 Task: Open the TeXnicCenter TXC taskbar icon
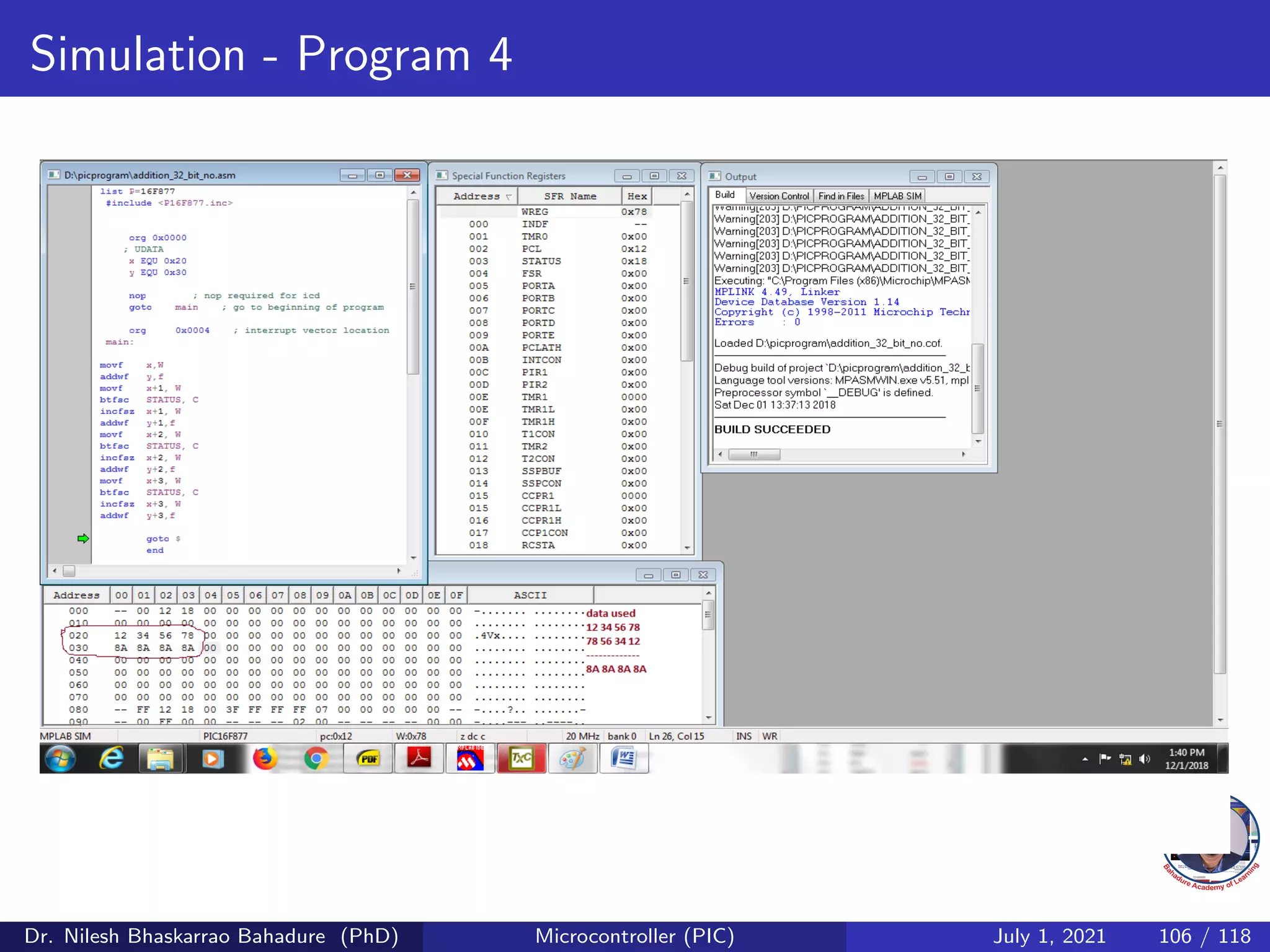(x=522, y=759)
